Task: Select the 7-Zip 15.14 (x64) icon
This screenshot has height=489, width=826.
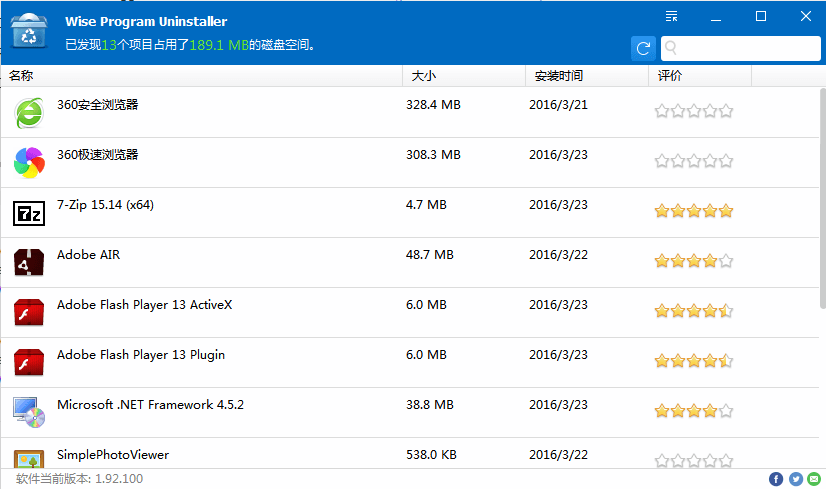Action: (x=29, y=213)
